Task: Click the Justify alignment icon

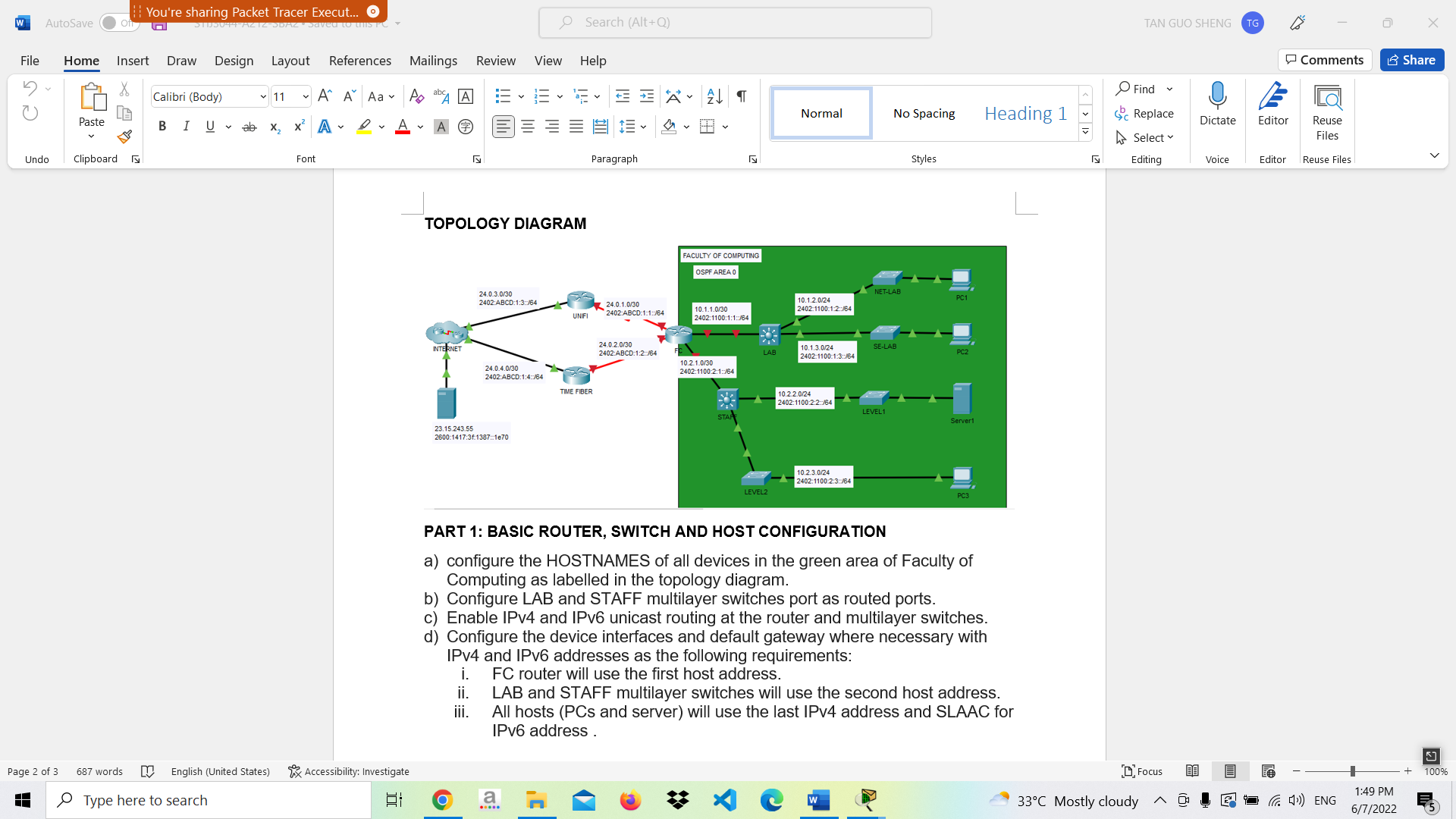Action: coord(576,127)
